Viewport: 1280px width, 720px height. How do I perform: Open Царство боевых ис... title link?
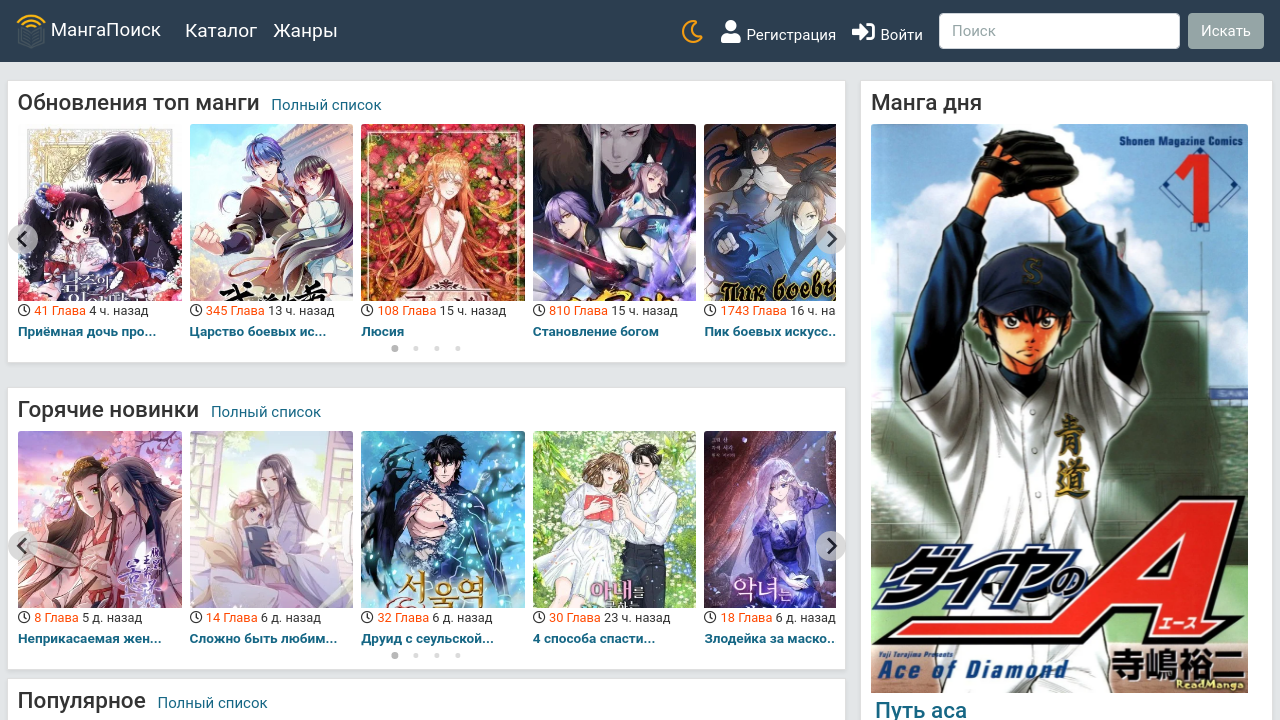(258, 331)
